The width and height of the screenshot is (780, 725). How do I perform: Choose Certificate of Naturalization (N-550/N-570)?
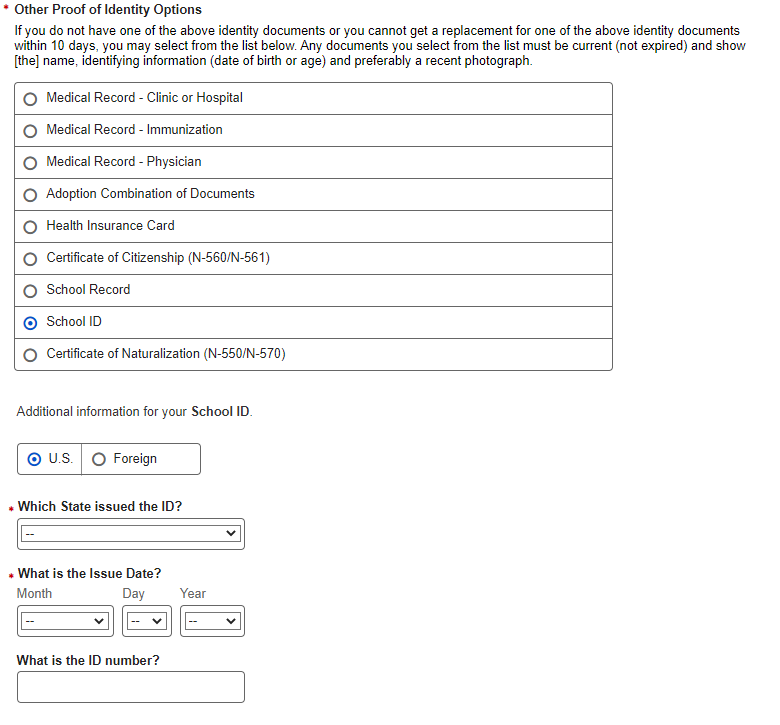click(x=31, y=355)
